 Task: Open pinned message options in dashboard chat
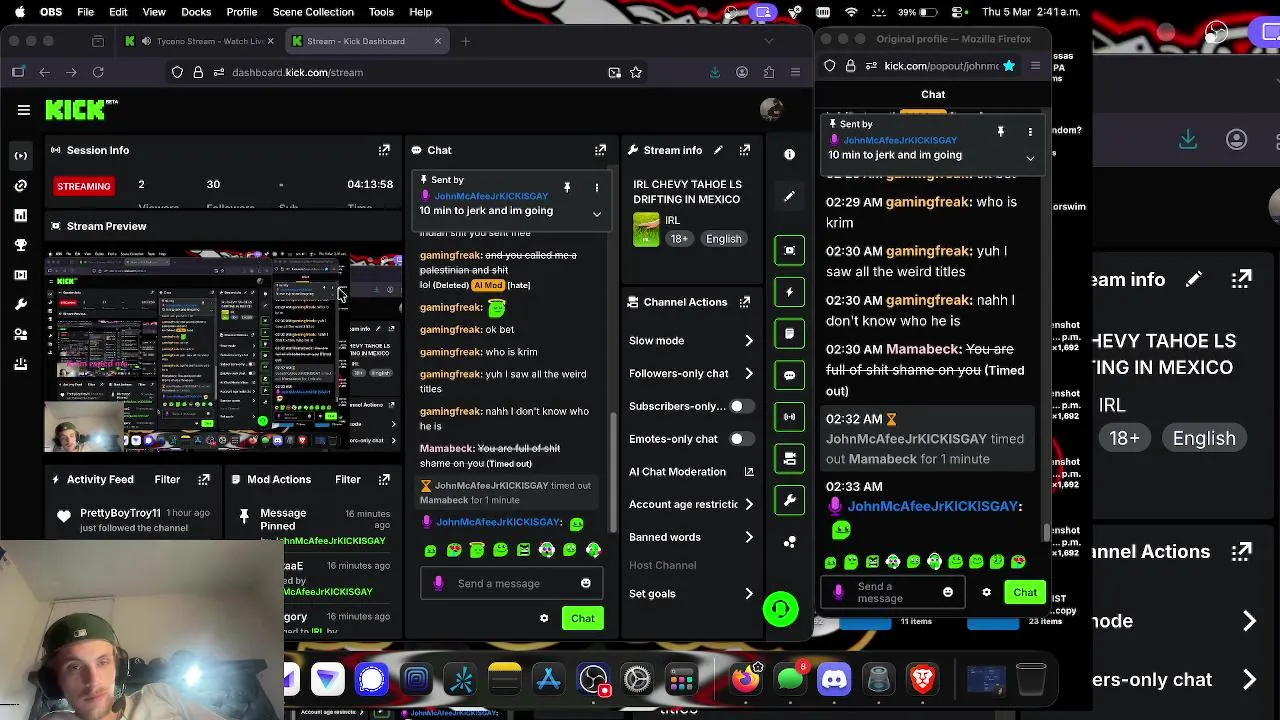coord(597,187)
